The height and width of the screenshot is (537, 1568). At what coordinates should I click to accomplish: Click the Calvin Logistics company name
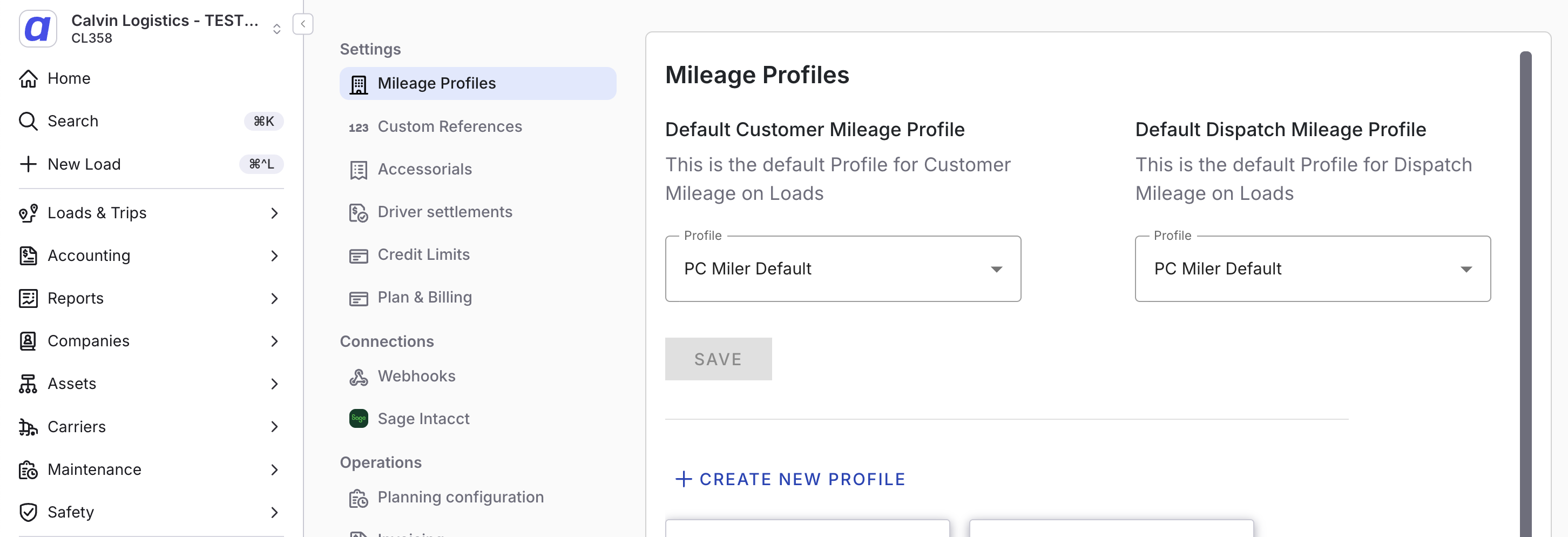[165, 21]
